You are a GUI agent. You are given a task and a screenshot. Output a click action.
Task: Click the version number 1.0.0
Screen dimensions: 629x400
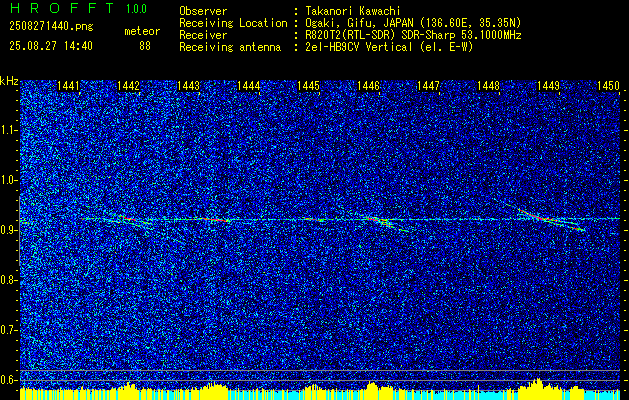tap(136, 8)
